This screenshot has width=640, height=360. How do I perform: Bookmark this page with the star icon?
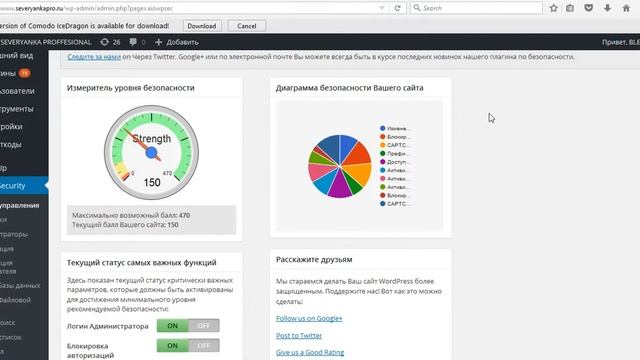[553, 8]
